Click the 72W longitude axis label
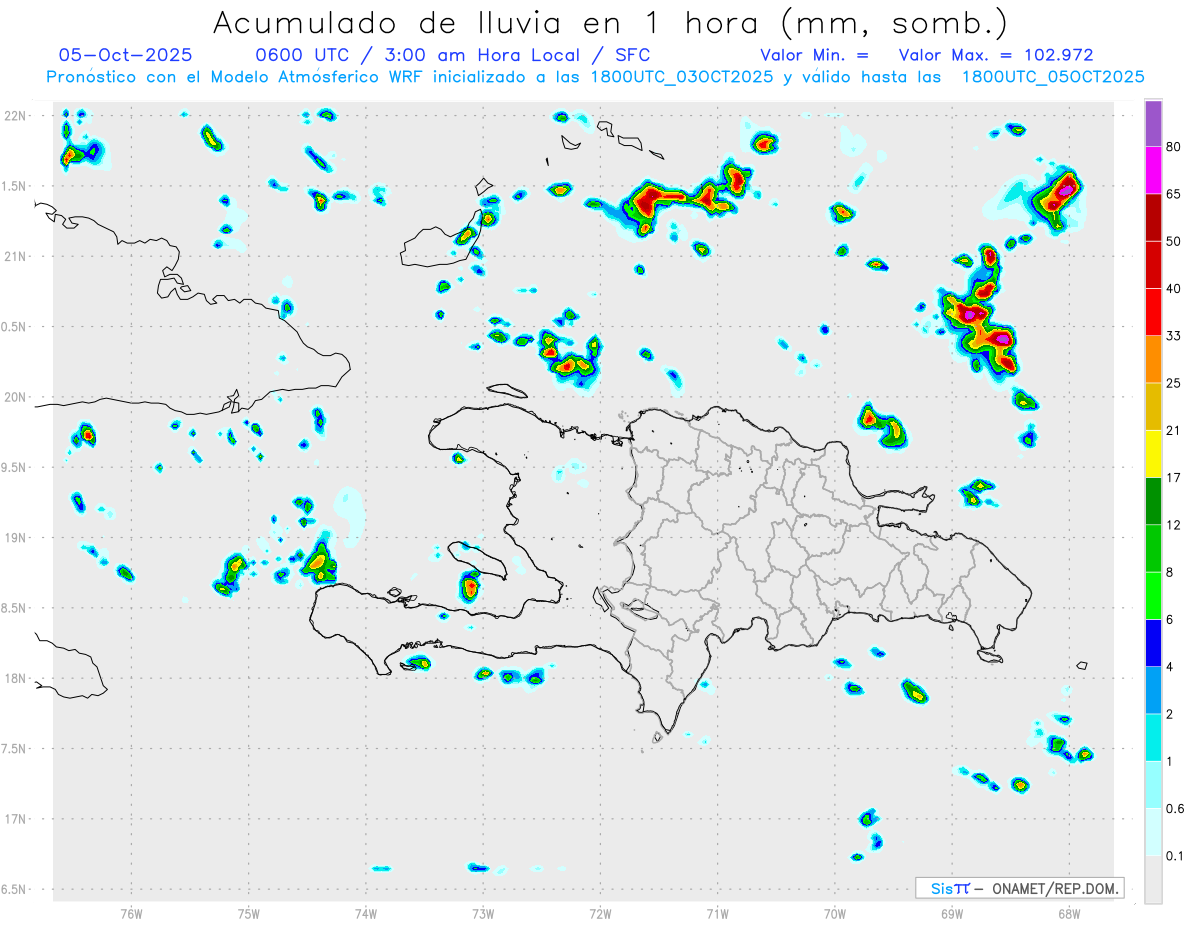The height and width of the screenshot is (927, 1200). click(x=600, y=913)
